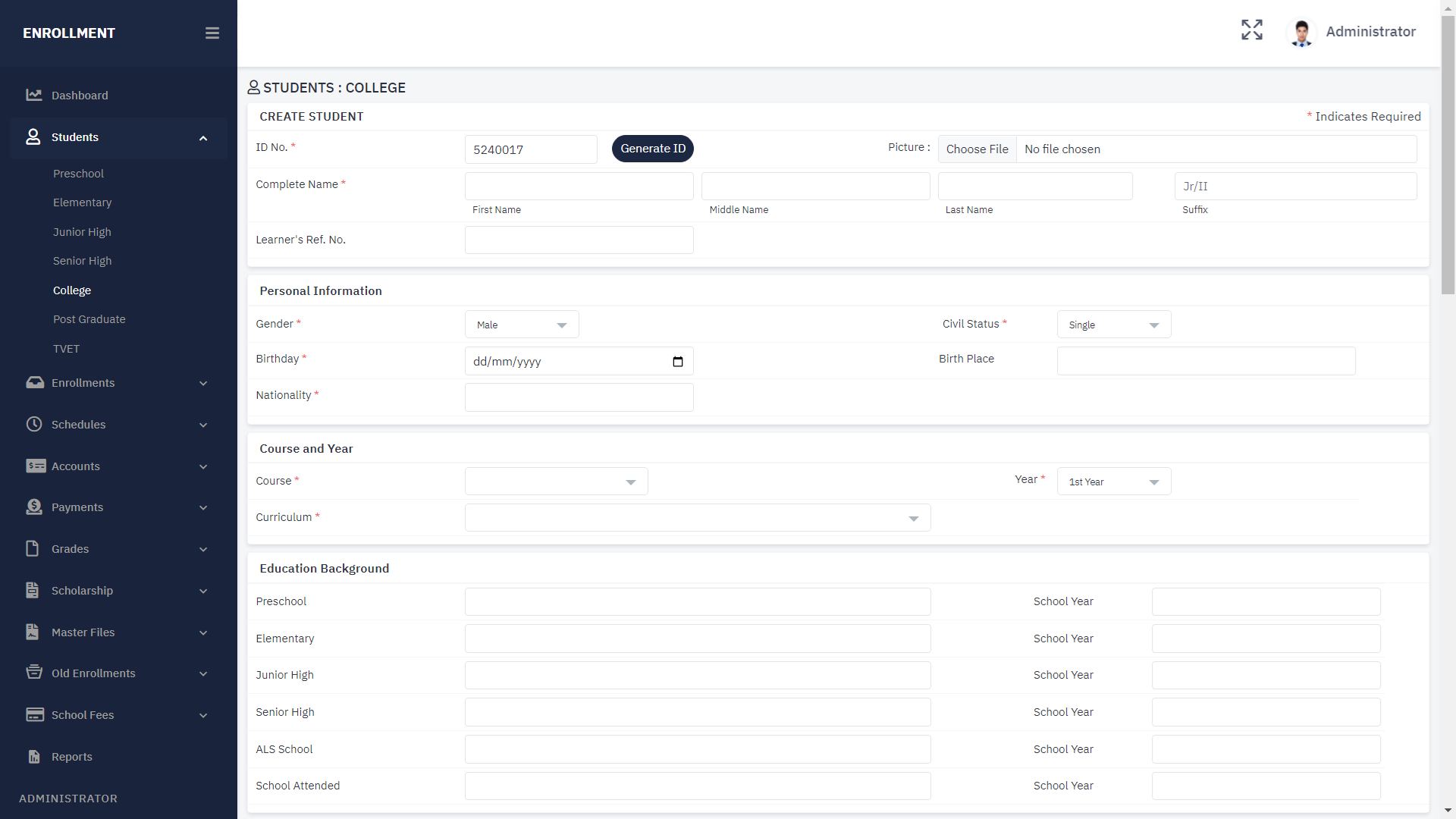
Task: Click the Administrator avatar picture
Action: (x=1302, y=33)
